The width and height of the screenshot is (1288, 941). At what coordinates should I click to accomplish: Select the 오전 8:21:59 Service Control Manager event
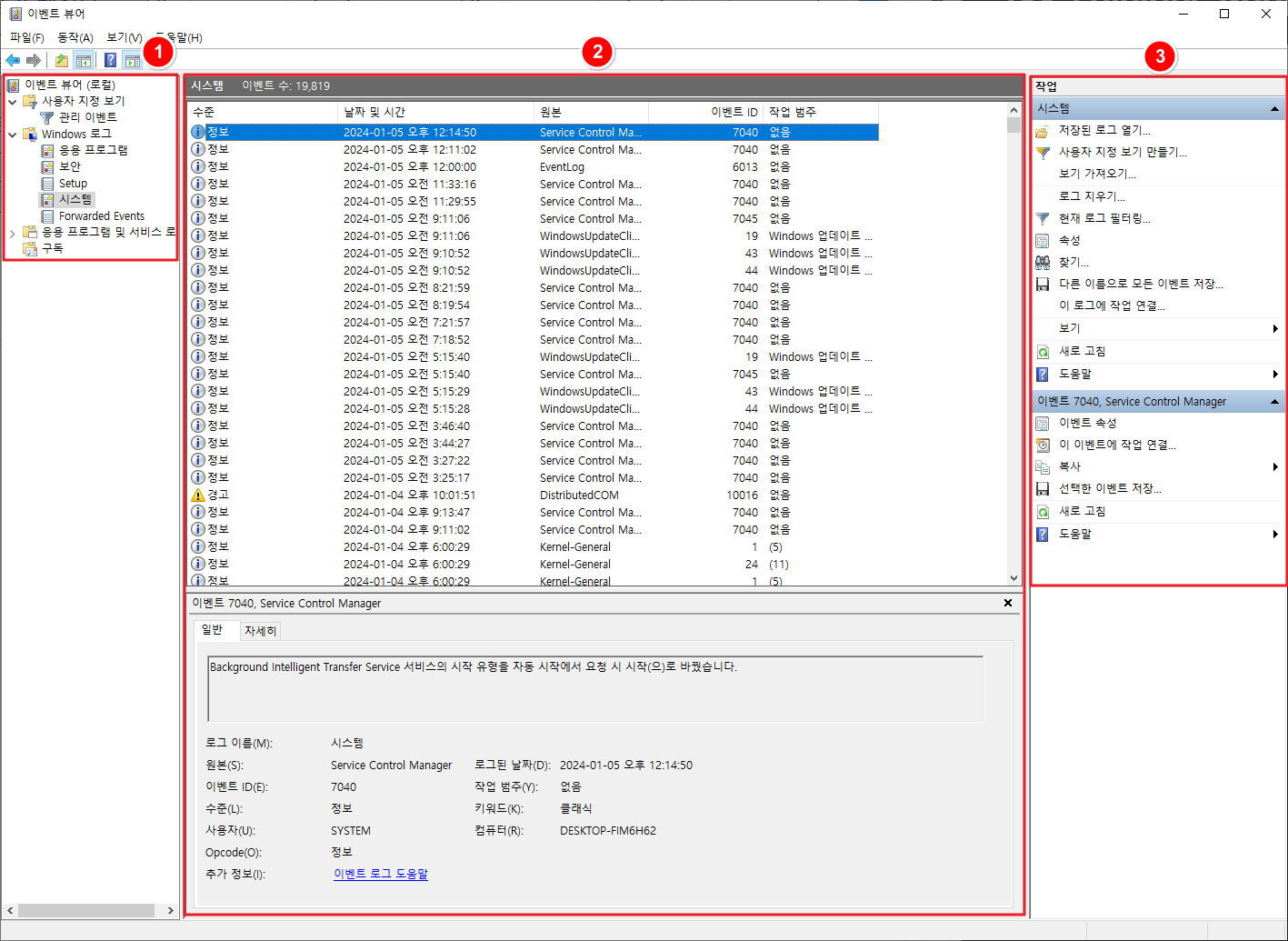click(533, 287)
